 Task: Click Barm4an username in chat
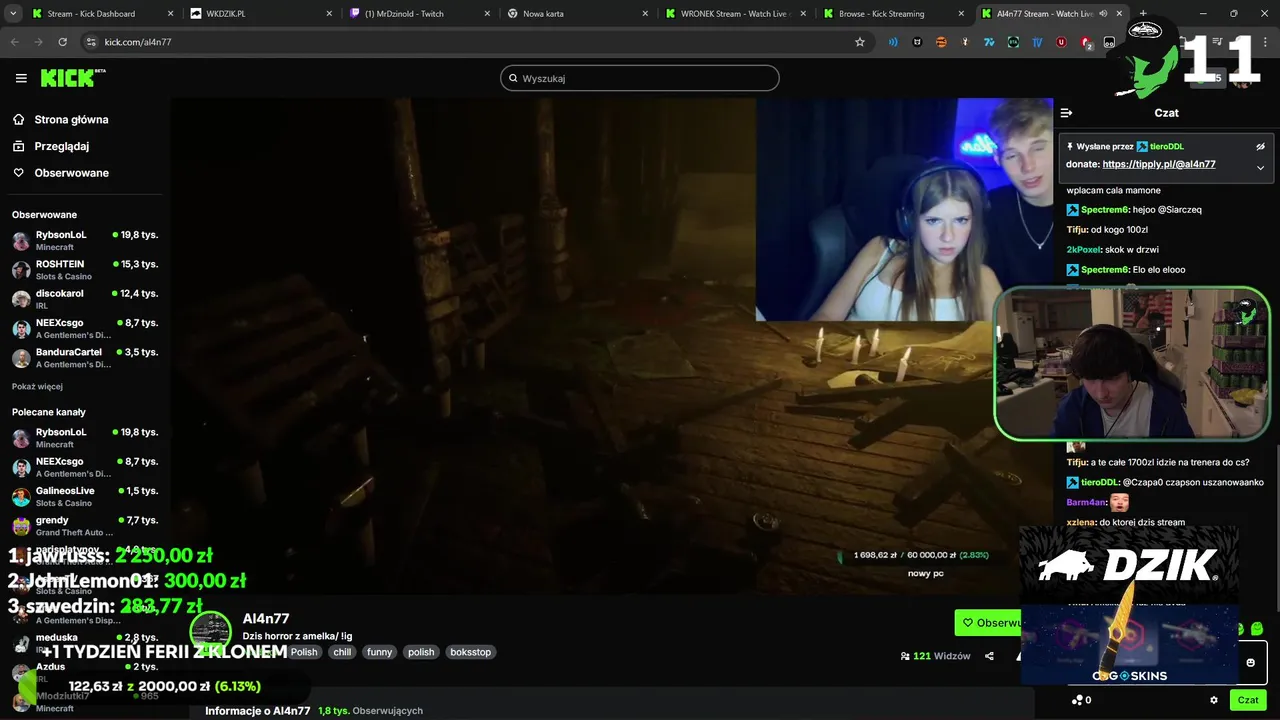click(x=1086, y=502)
